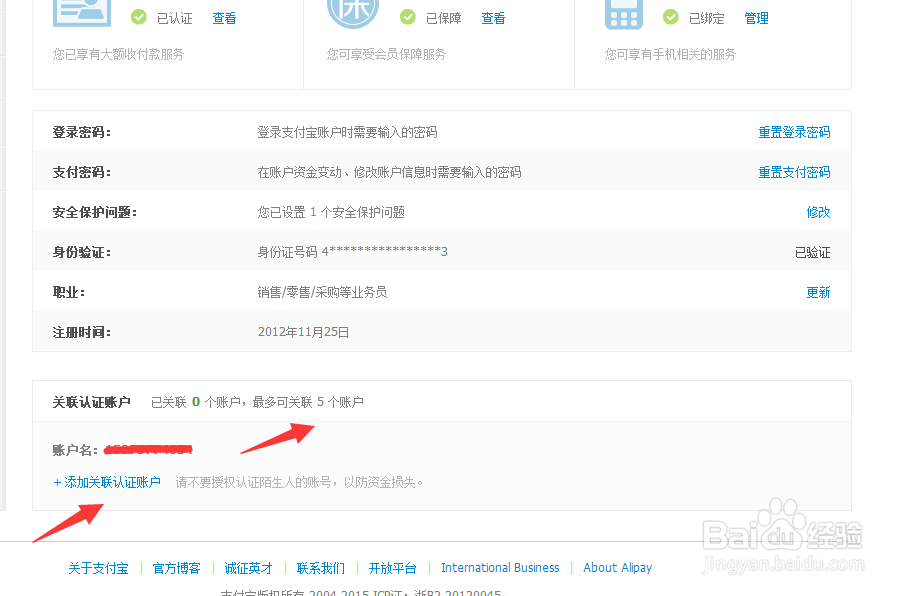This screenshot has width=916, height=596.
Task: Open 查看 link beside 已认证
Action: tap(224, 19)
